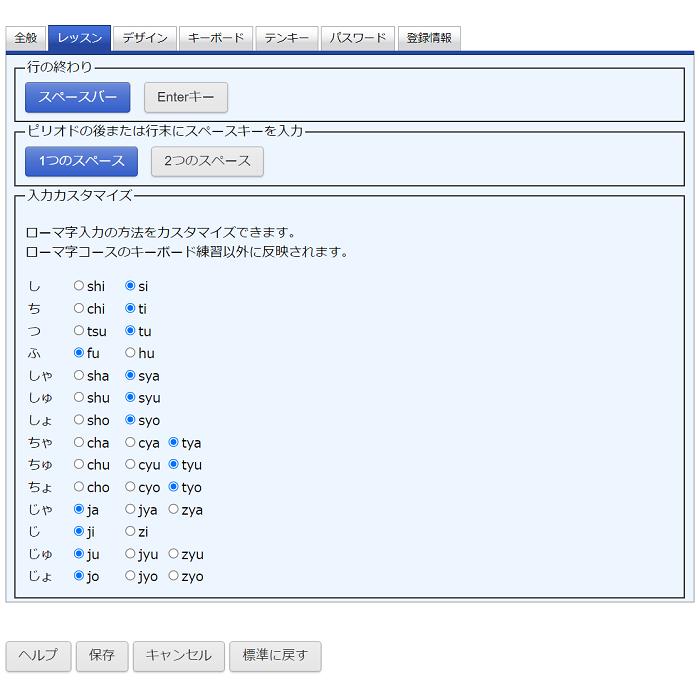The width and height of the screenshot is (700, 700).
Task: Select the tya radio option
Action: click(174, 442)
